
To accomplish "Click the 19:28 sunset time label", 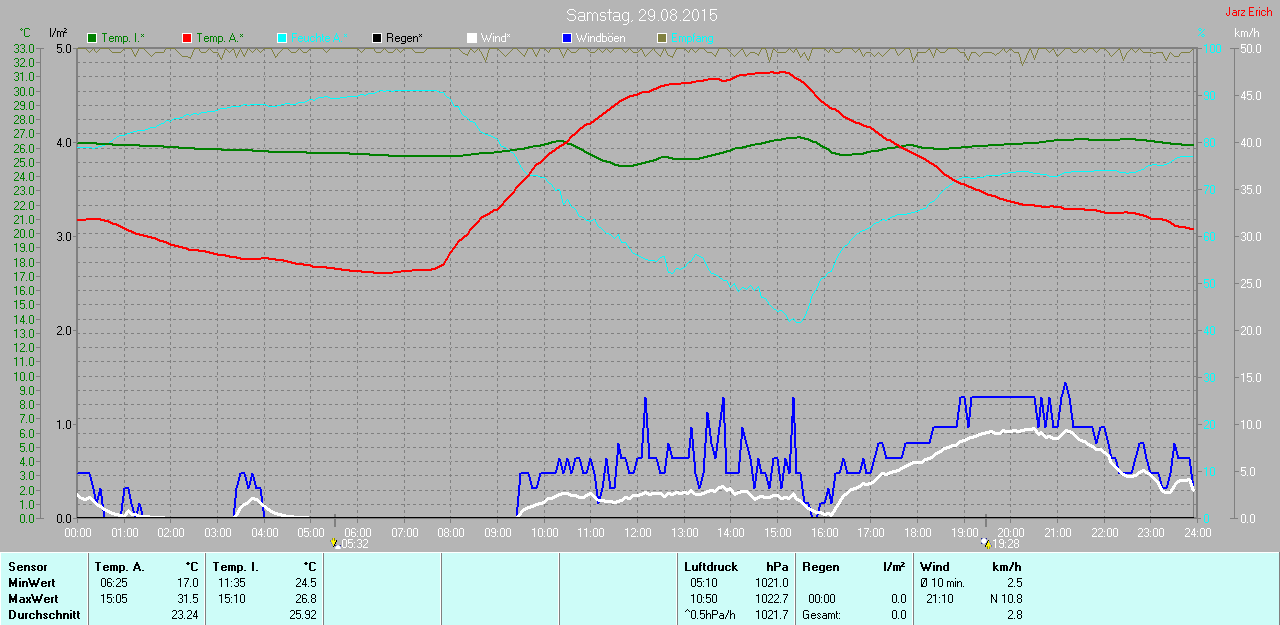I will (x=1006, y=544).
